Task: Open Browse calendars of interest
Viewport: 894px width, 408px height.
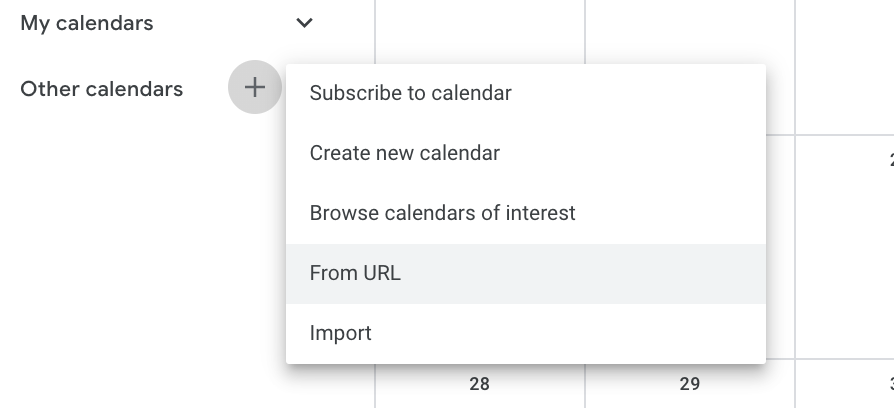Action: tap(443, 213)
